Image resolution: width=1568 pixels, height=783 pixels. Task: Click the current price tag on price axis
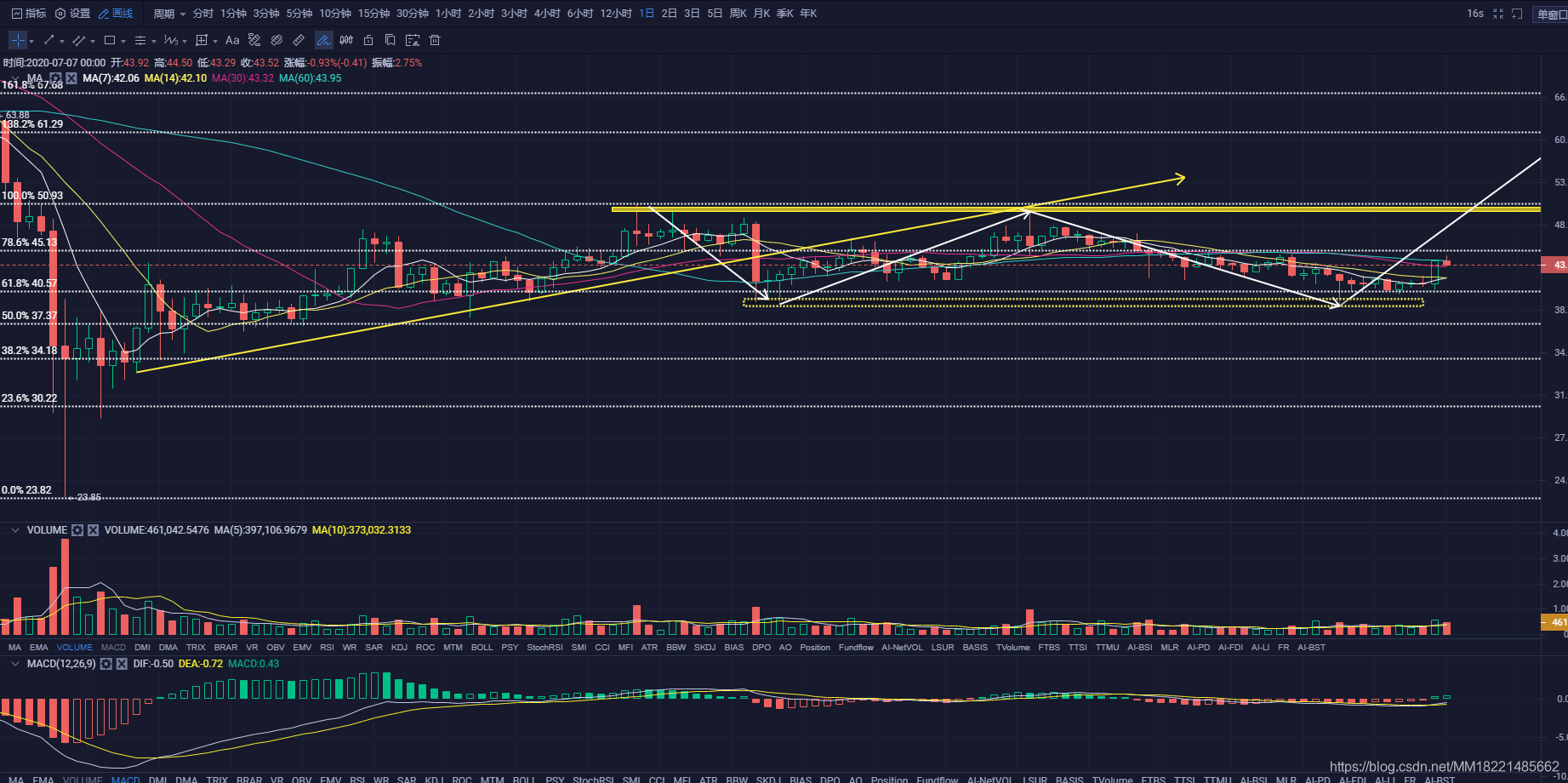coord(1554,265)
